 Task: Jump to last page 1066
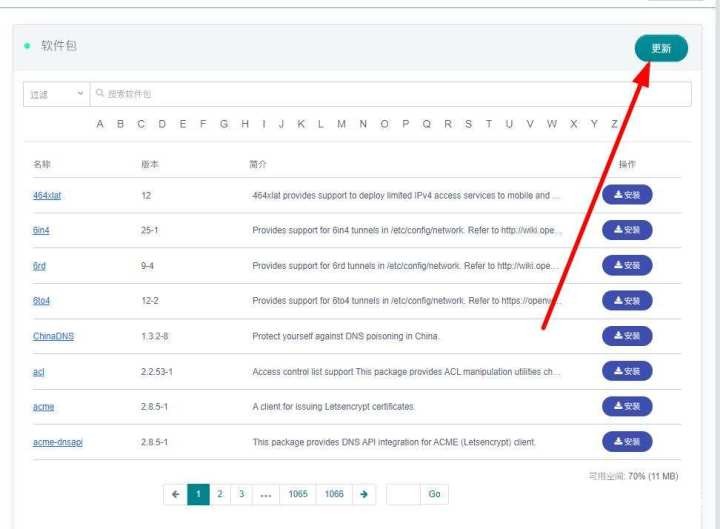[x=334, y=494]
